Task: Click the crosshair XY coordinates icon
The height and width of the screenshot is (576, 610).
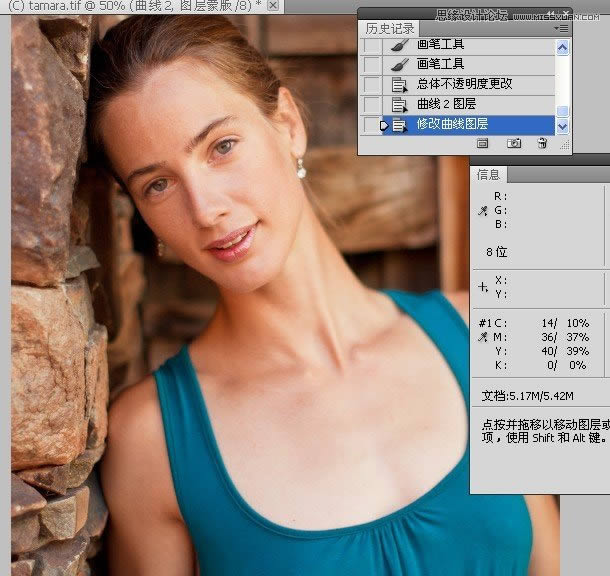Action: pos(483,287)
